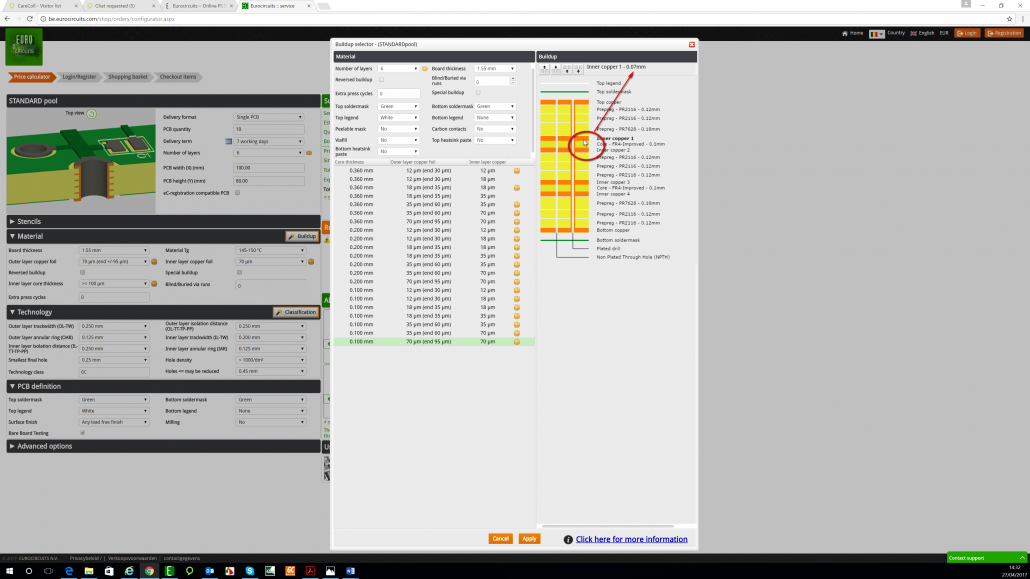Open Skype from the taskbar
The image size is (1030, 579).
point(250,571)
